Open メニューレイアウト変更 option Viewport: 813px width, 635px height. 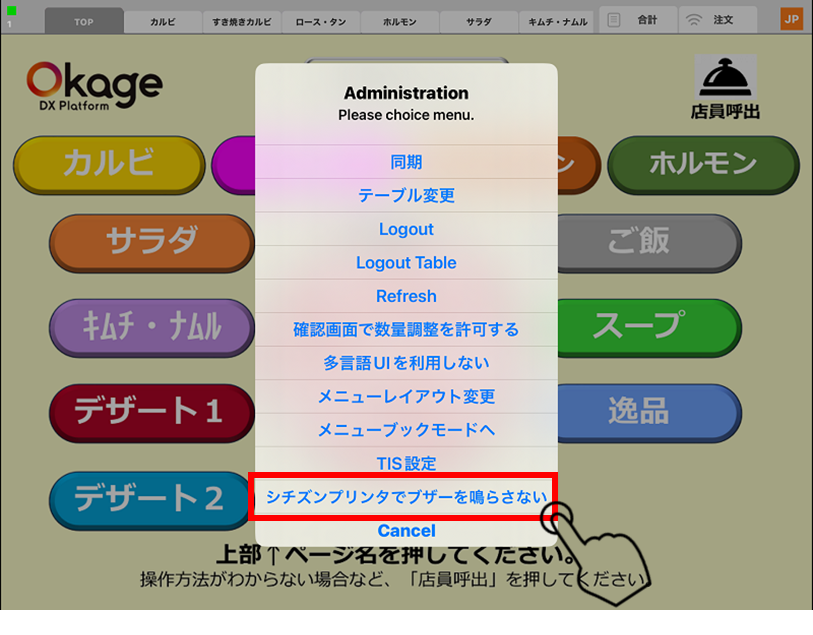click(x=406, y=396)
